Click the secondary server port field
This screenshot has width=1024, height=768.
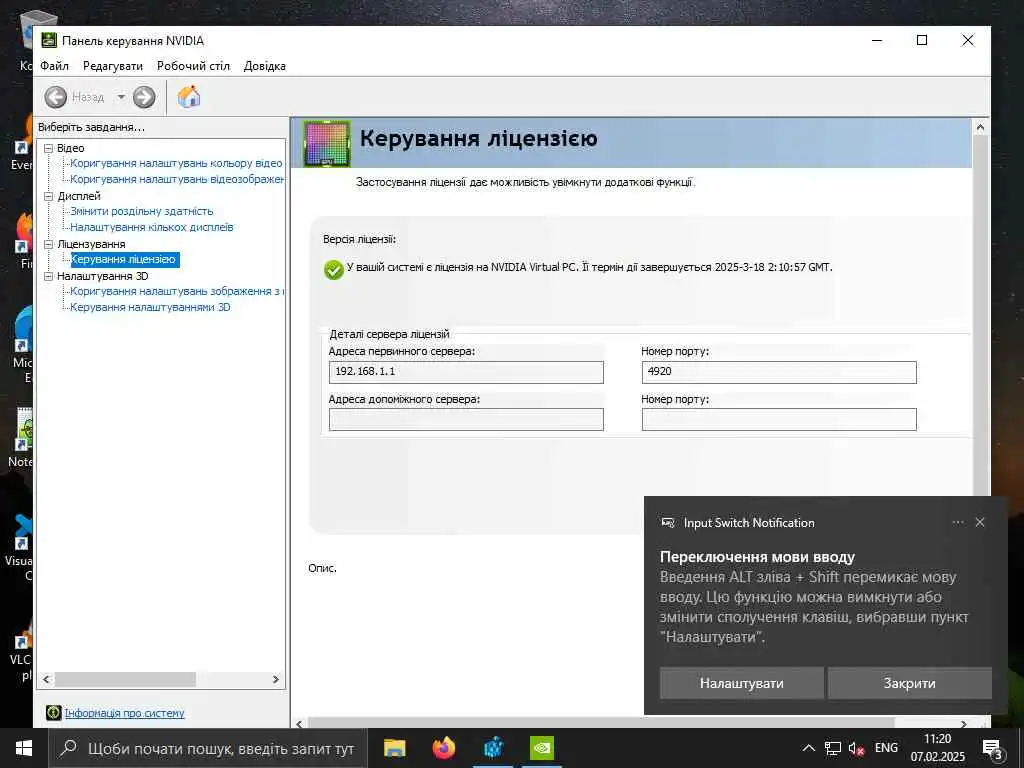pos(779,419)
